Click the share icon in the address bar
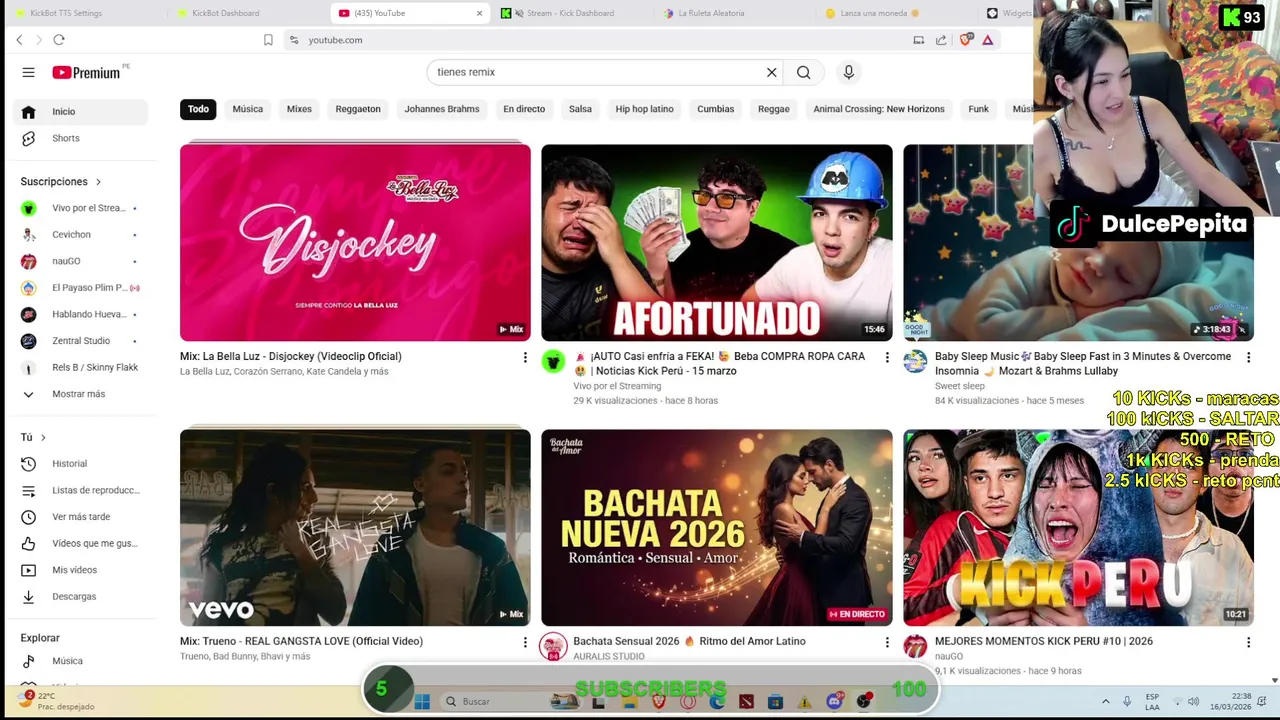1280x720 pixels. click(941, 40)
